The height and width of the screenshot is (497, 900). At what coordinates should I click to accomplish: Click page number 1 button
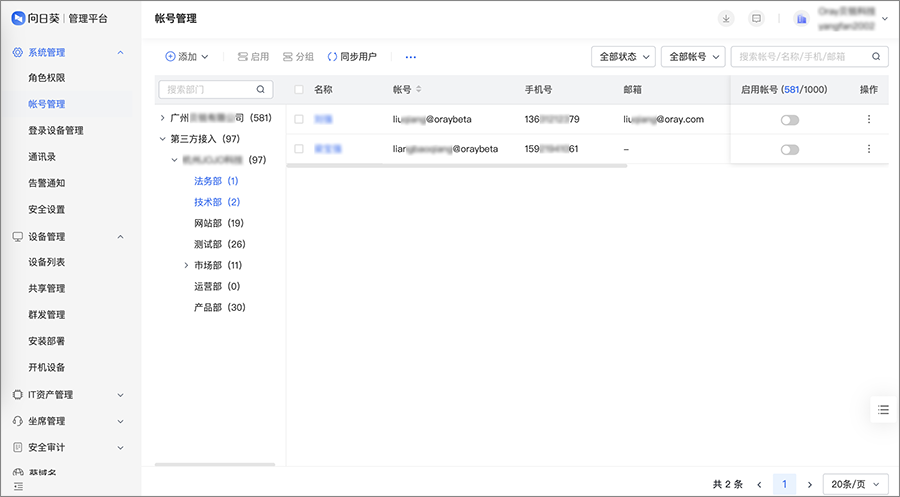(x=785, y=484)
